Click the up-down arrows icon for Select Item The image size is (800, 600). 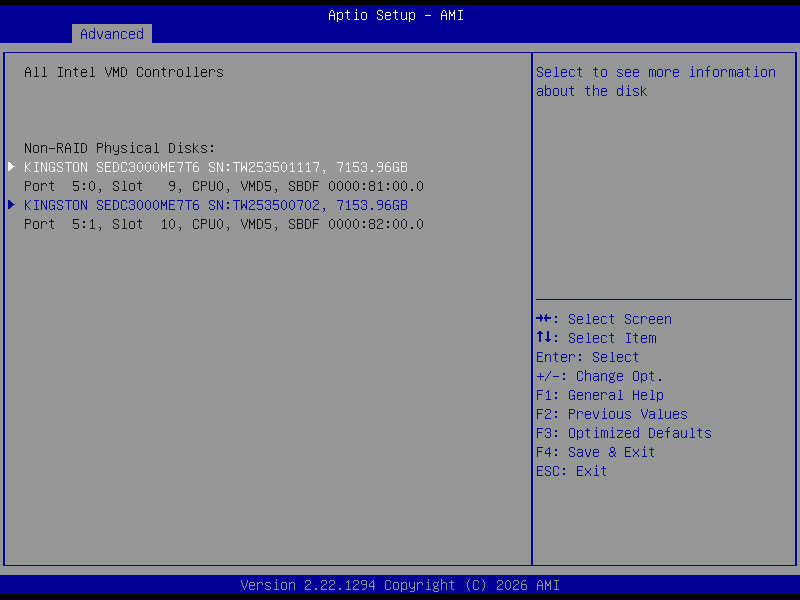tap(543, 337)
